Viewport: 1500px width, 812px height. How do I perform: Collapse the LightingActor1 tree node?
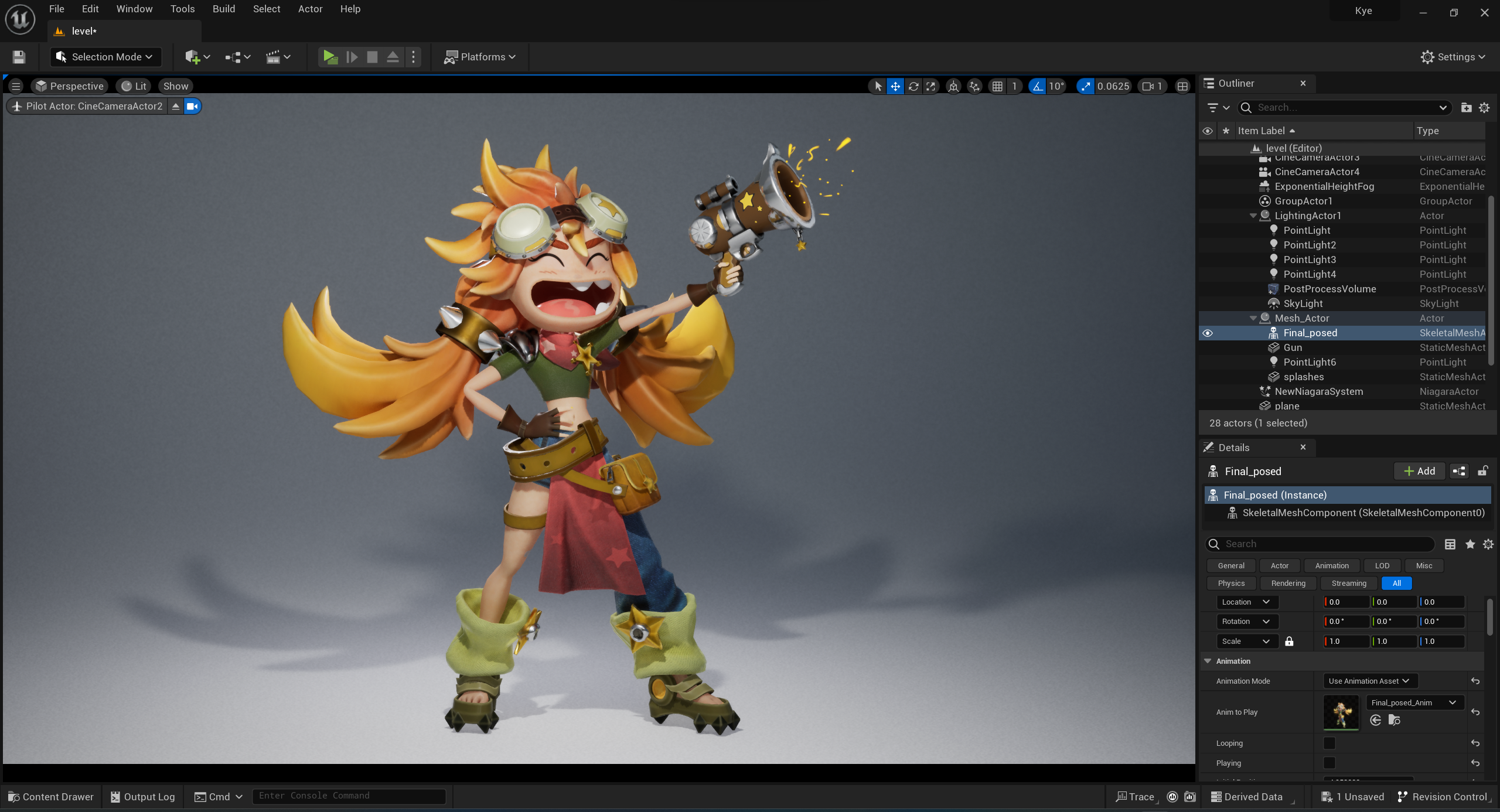(x=1253, y=216)
